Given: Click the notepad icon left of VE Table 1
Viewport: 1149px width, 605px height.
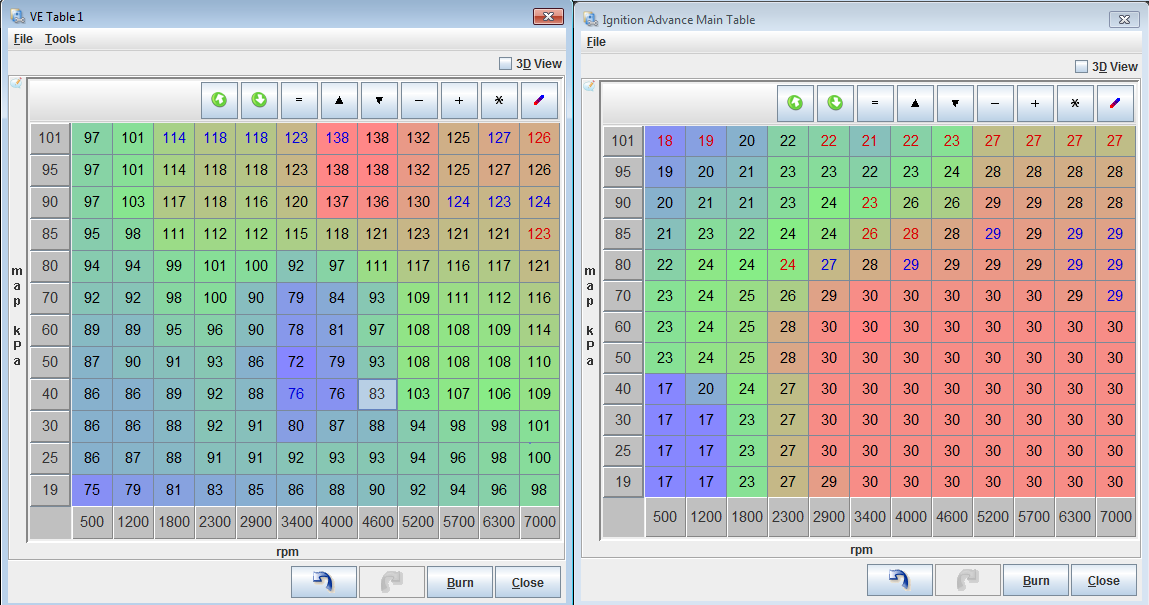Looking at the screenshot, I should tap(16, 83).
